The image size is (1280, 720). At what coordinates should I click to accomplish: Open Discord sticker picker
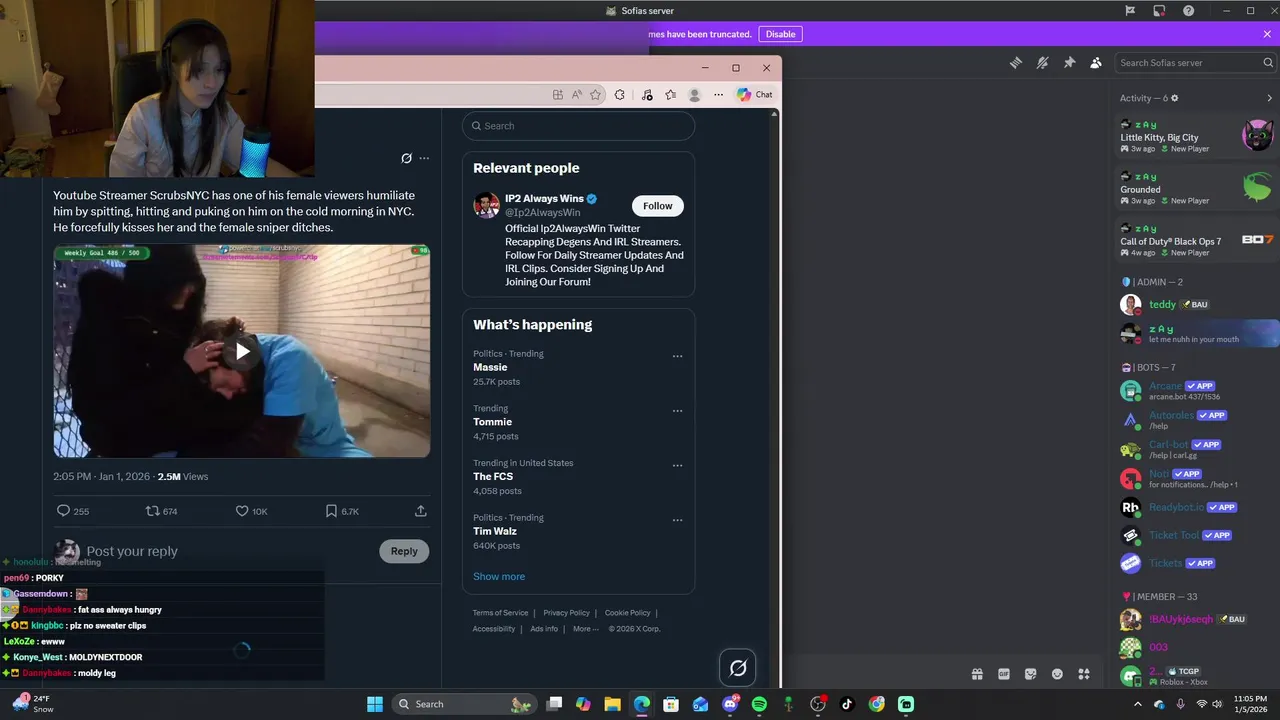[x=1030, y=674]
